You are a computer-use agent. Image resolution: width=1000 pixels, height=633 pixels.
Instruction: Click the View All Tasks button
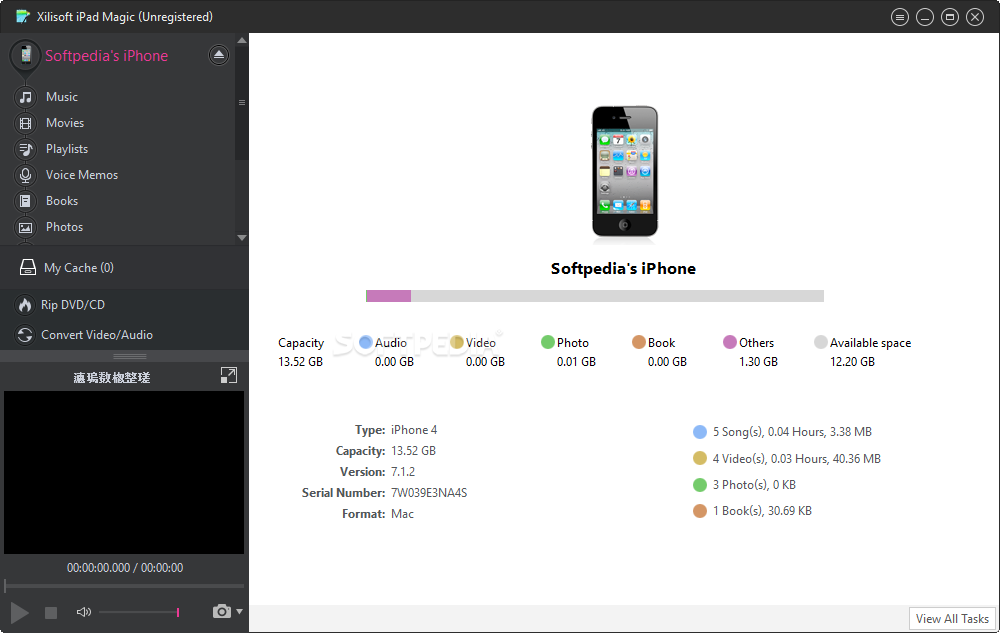pos(952,619)
